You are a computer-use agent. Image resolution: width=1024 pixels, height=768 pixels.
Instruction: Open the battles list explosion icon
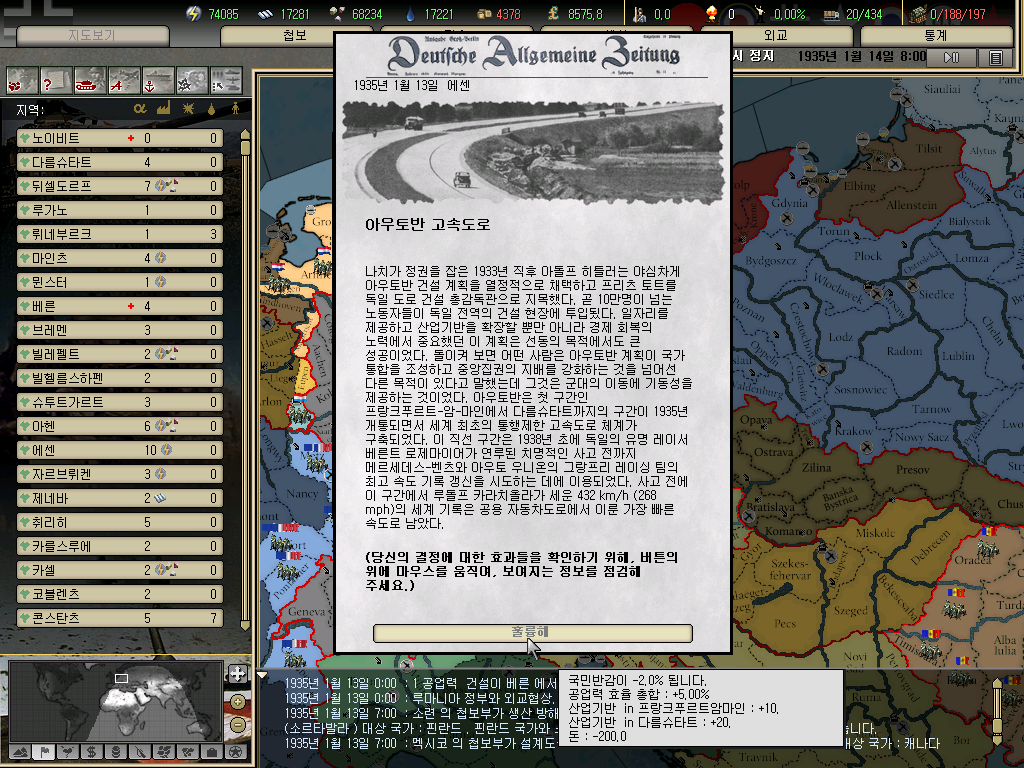(x=192, y=80)
